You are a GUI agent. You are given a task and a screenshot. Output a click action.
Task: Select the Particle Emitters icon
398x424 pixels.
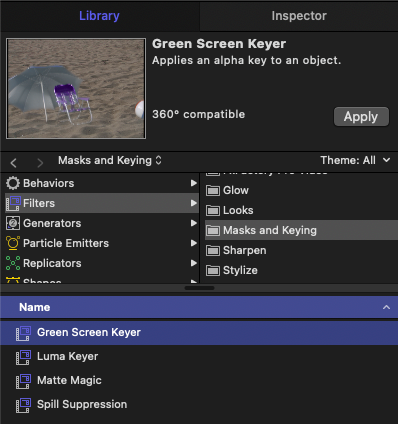(13, 243)
